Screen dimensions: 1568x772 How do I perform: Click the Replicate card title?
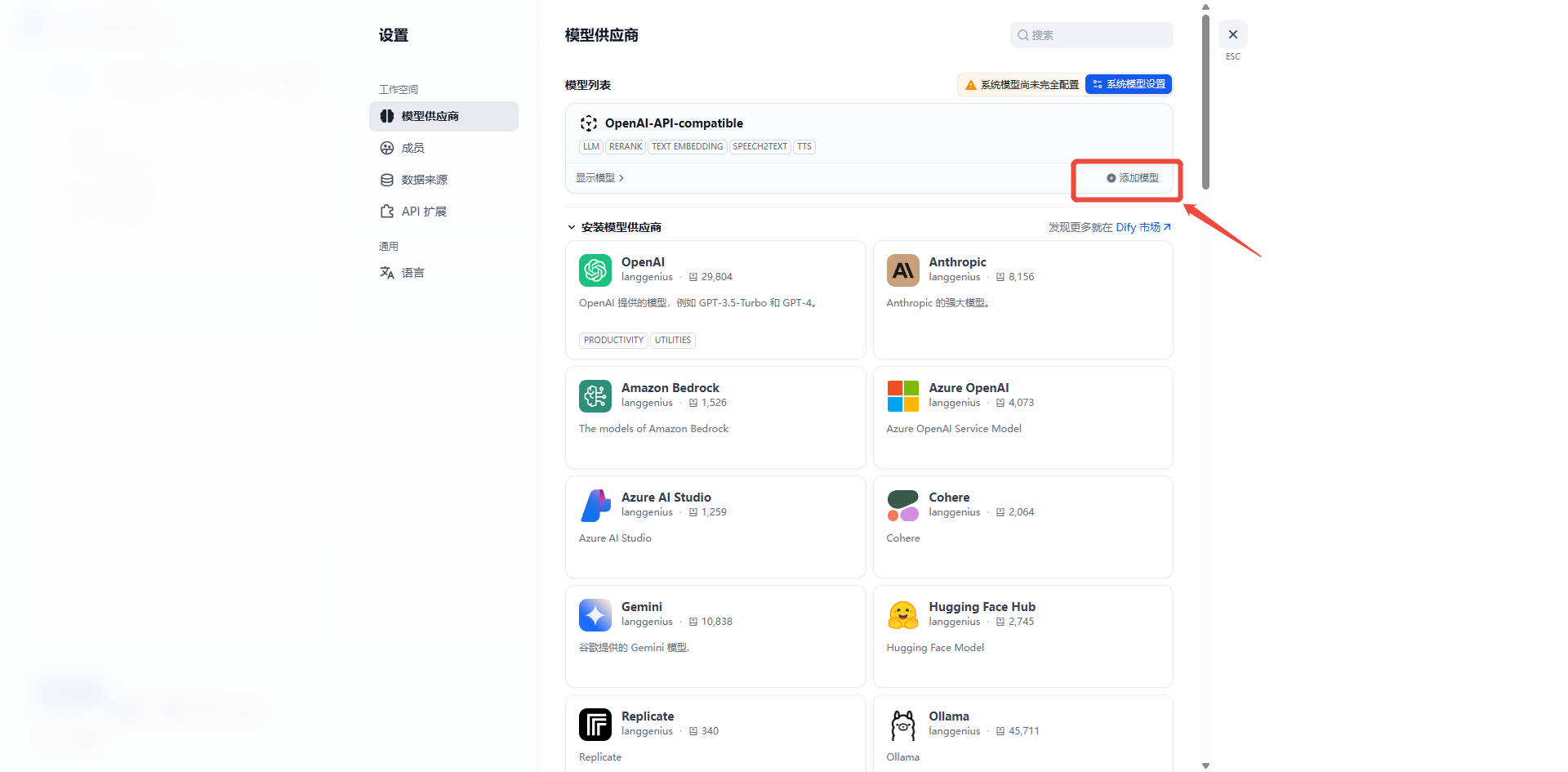click(x=648, y=716)
